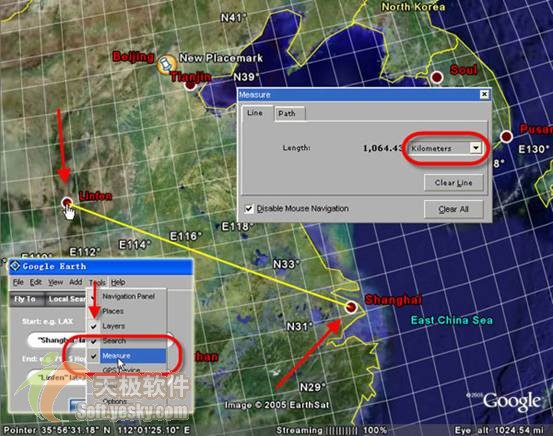Image resolution: width=553 pixels, height=436 pixels.
Task: Click the E116° longitude grid label
Action: [186, 236]
